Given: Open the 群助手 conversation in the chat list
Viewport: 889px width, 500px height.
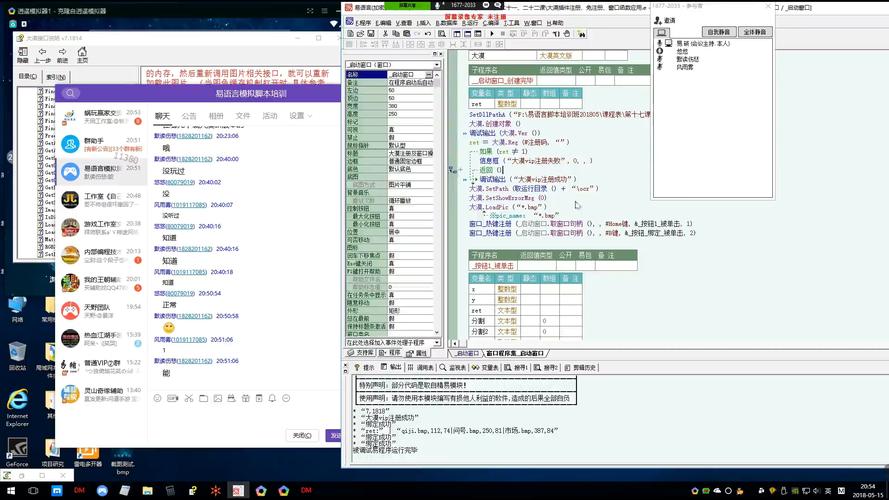Looking at the screenshot, I should click(101, 144).
